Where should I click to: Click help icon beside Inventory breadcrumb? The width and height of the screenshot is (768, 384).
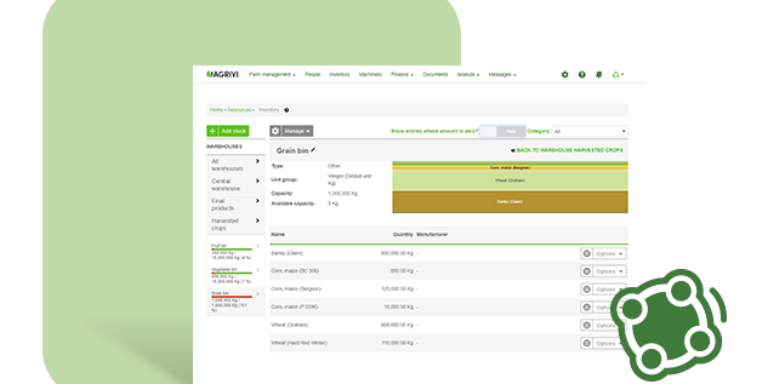click(287, 110)
